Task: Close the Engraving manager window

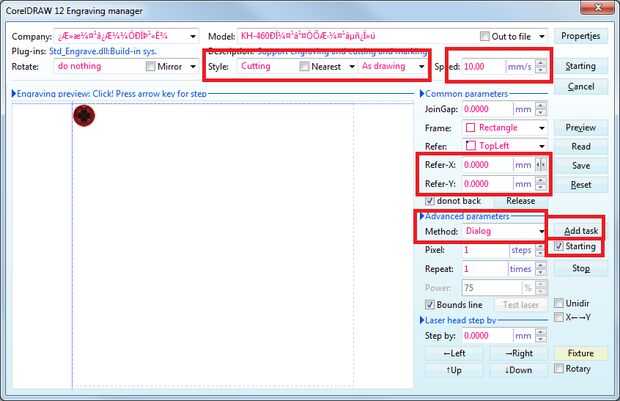Action: pyautogui.click(x=597, y=8)
